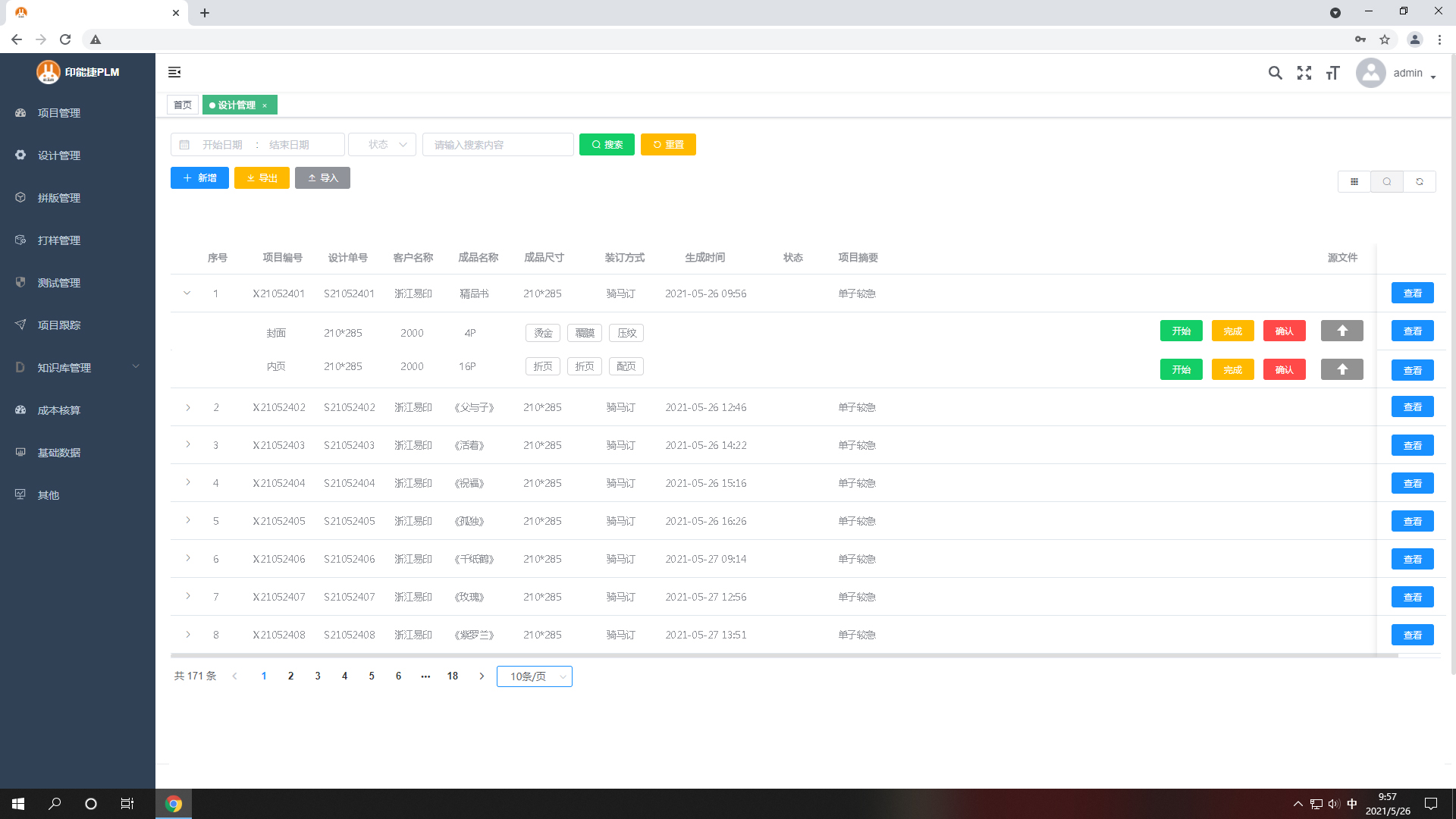Expand row 2 《父与子》 details

click(187, 408)
